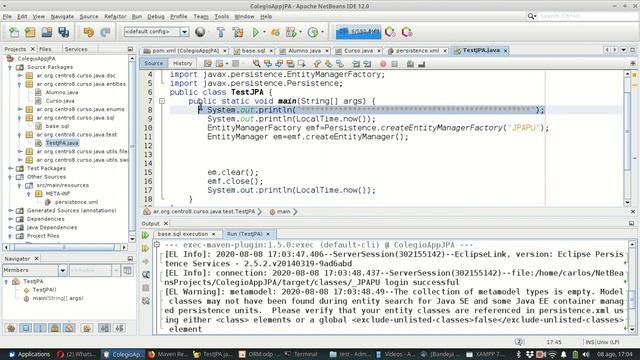Select main(String[] args) in Navigator
Image resolution: width=640 pixels, height=360 pixels.
click(58, 298)
